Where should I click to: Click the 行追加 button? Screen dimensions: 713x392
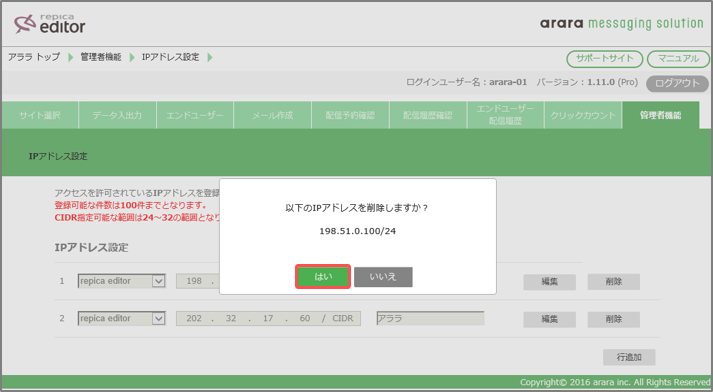coord(629,357)
